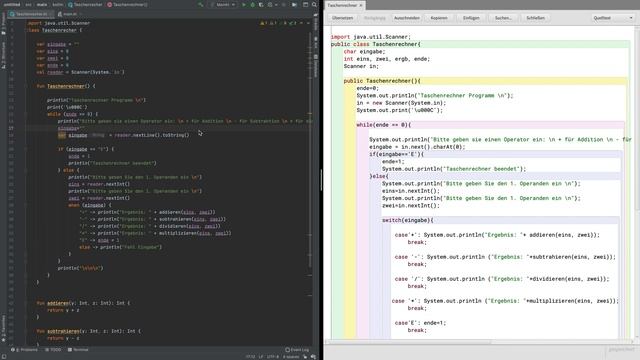Collapse the fun Taschenrechner() code block

26,86
